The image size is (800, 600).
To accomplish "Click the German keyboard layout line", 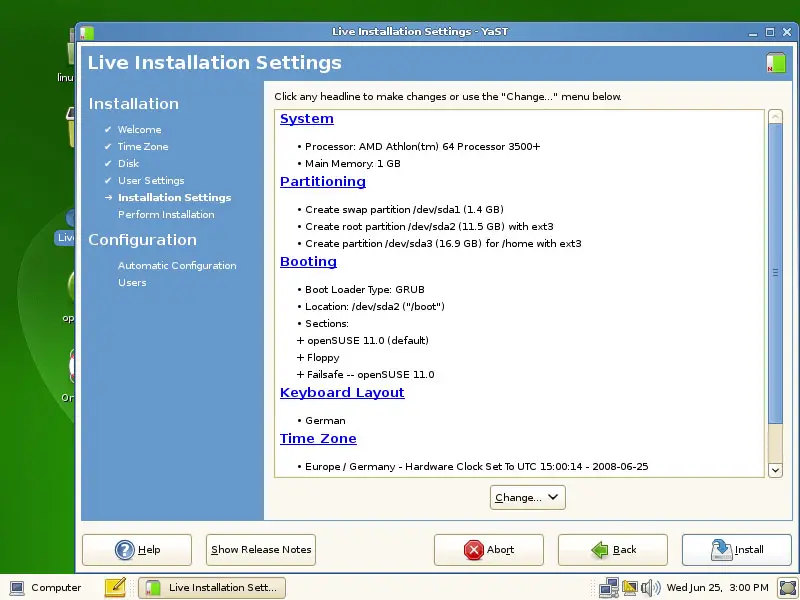I will [x=325, y=421].
